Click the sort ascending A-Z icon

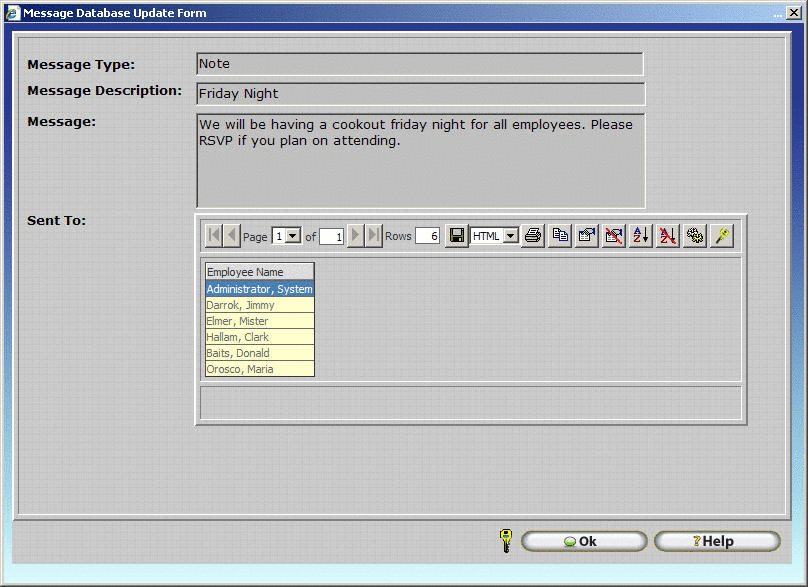[x=641, y=236]
